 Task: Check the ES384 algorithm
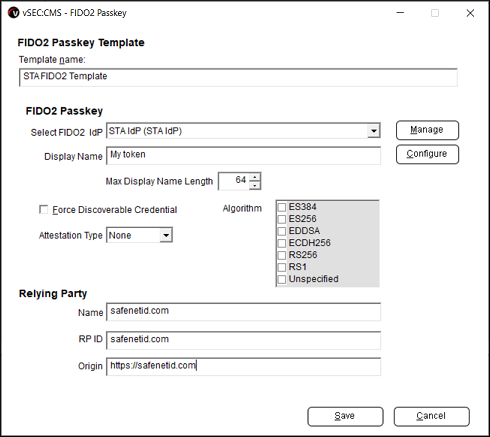[282, 207]
